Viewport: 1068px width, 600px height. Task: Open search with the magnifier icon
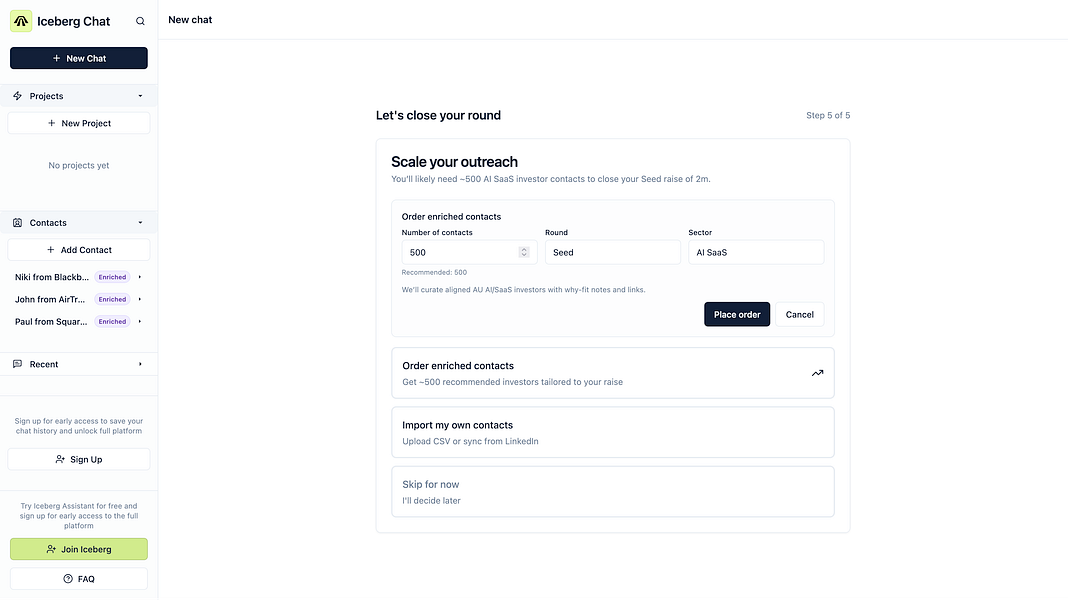[140, 21]
